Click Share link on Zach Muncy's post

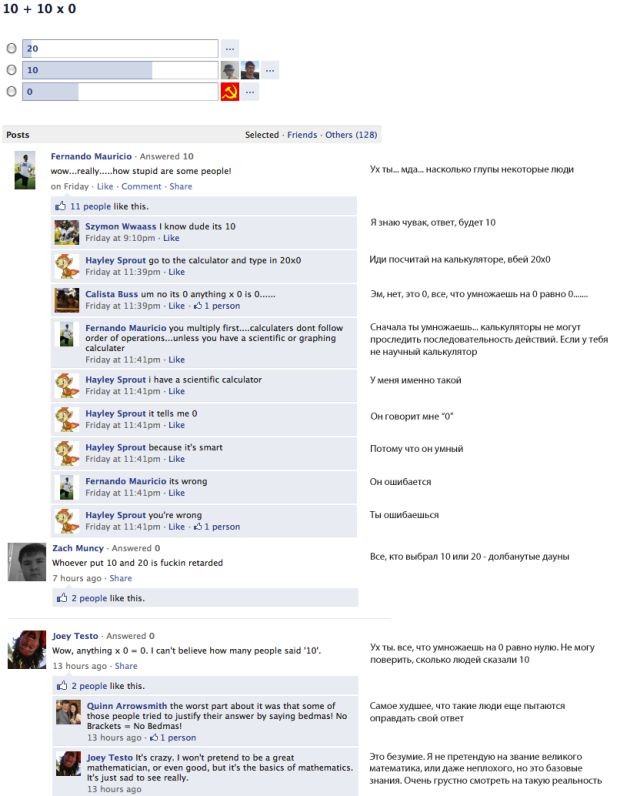click(121, 578)
